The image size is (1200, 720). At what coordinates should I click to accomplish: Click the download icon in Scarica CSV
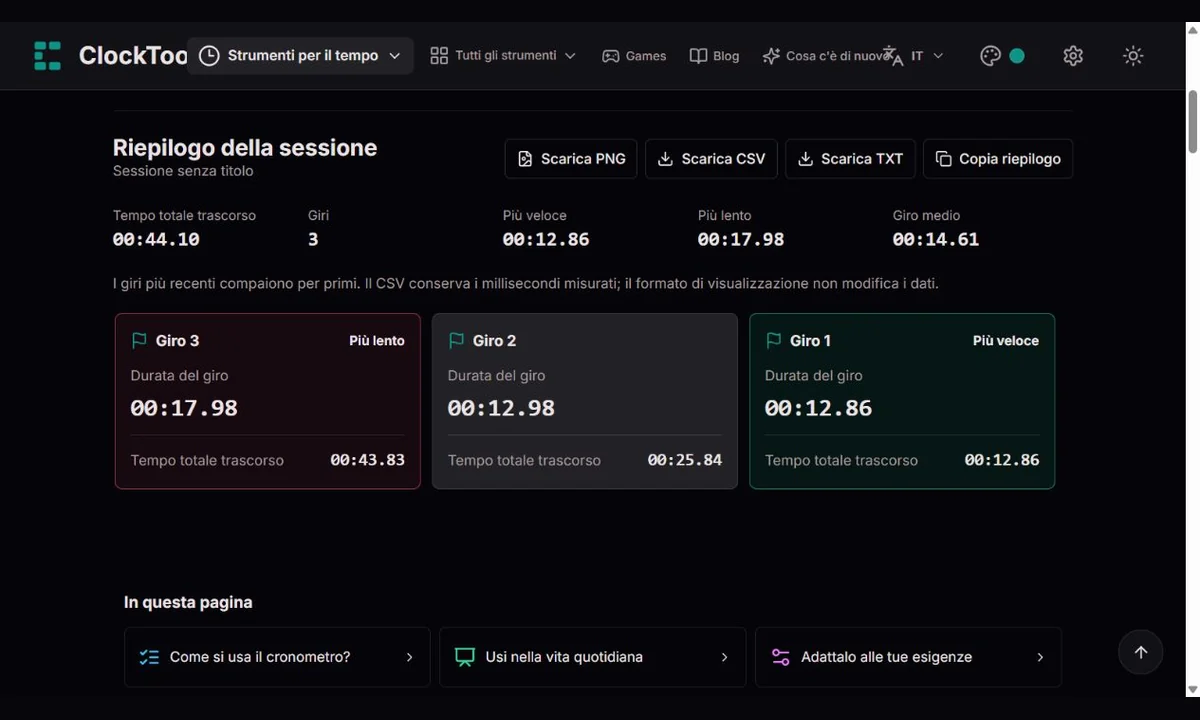pyautogui.click(x=665, y=159)
